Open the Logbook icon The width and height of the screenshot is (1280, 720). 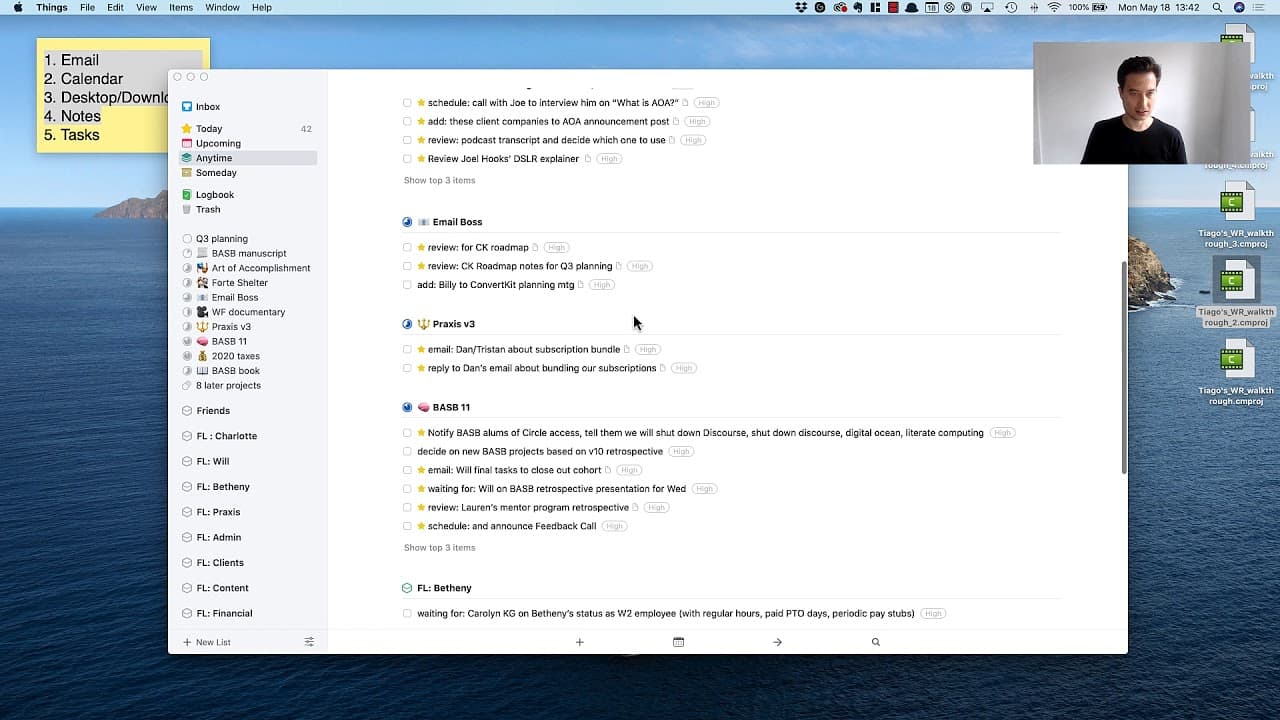point(187,195)
